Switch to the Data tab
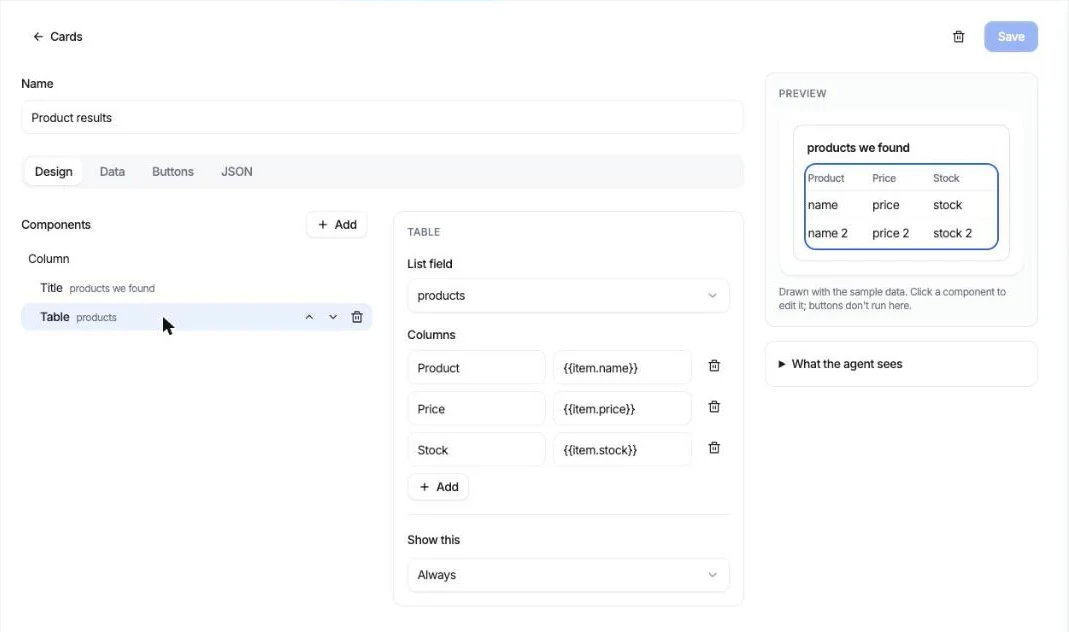1069x632 pixels. [112, 172]
